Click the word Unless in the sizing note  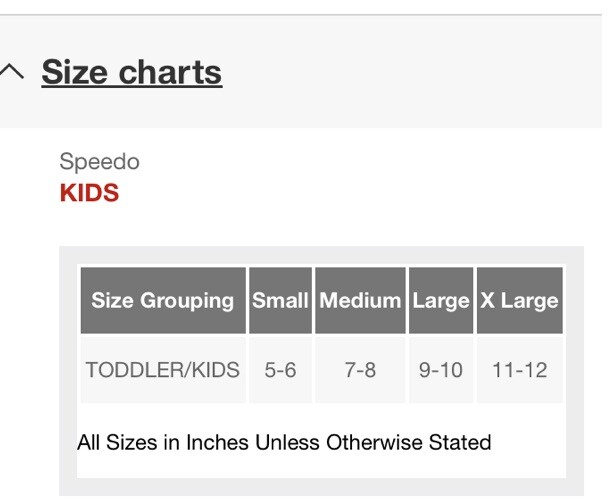tap(287, 442)
